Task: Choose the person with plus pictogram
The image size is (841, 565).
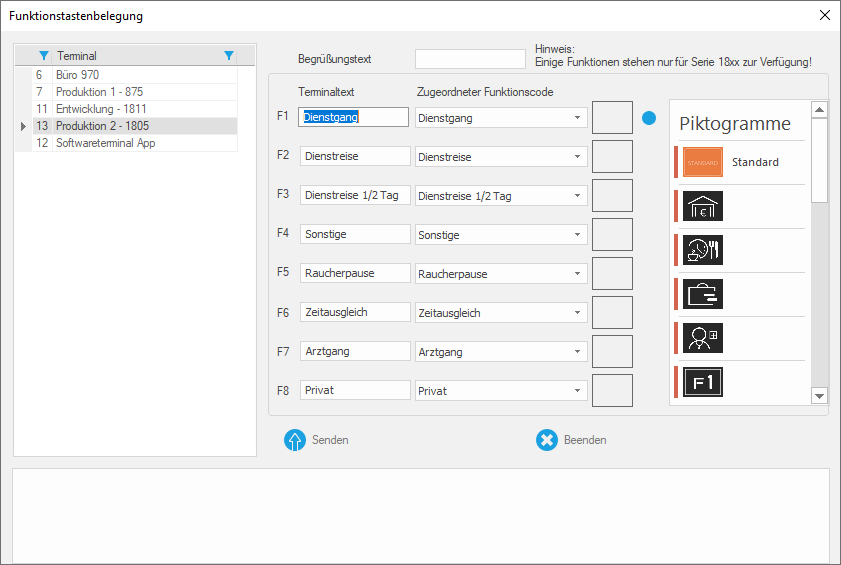Action: click(x=702, y=338)
